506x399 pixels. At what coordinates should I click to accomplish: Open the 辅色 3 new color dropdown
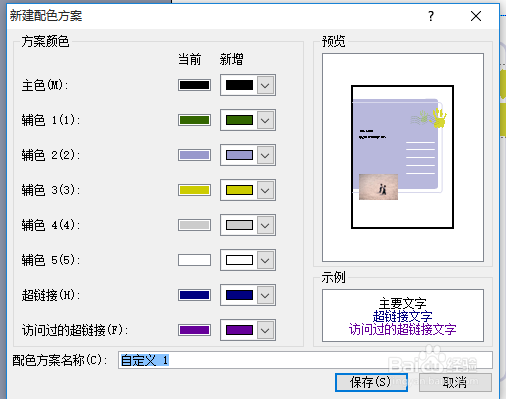click(265, 190)
